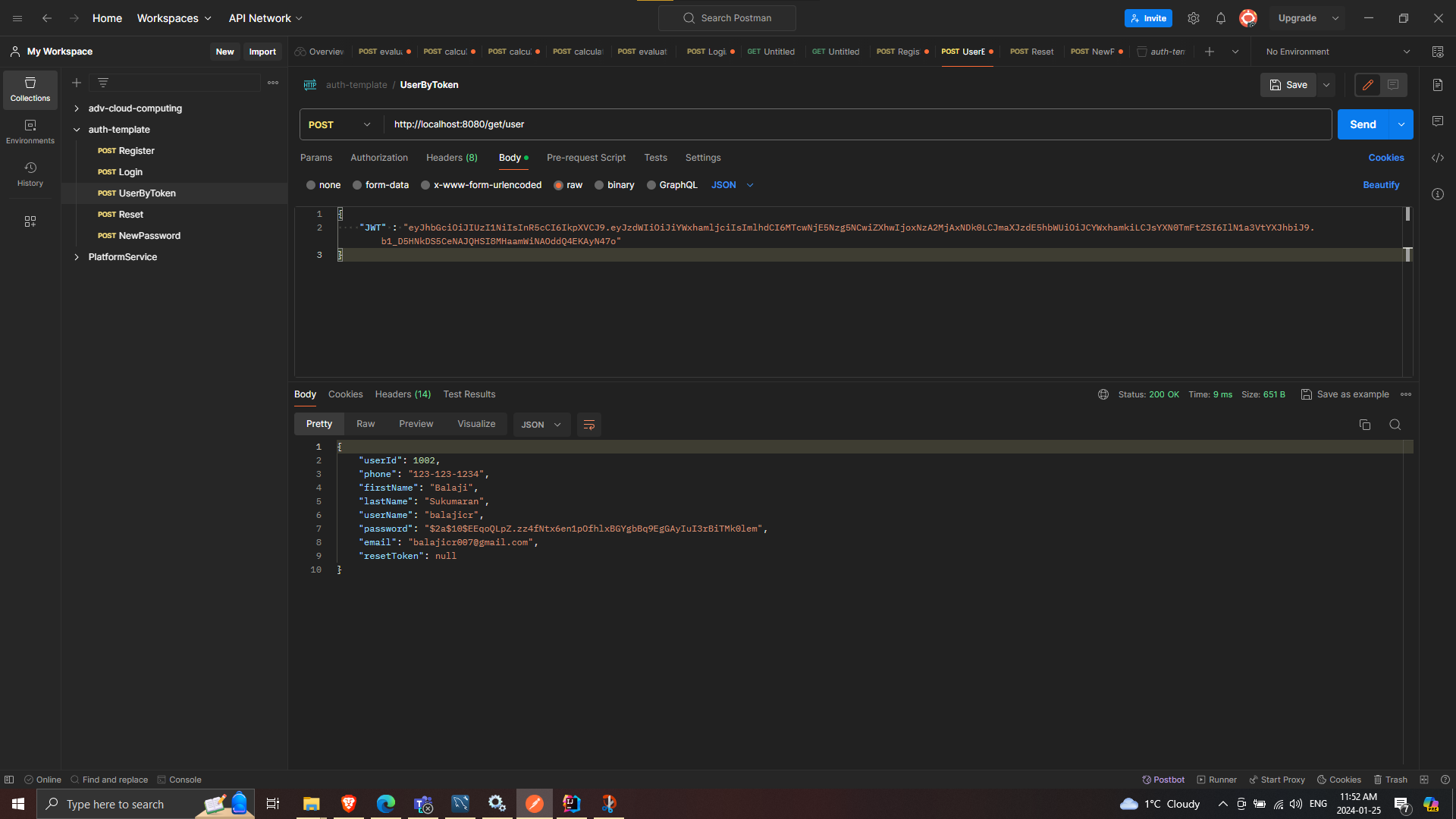This screenshot has height=819, width=1456.
Task: Open the Postman settings gear
Action: point(1193,18)
